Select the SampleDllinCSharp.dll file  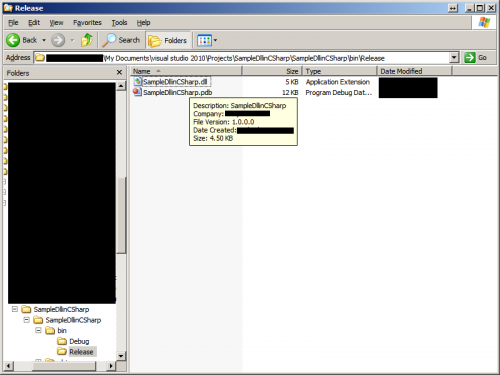175,82
